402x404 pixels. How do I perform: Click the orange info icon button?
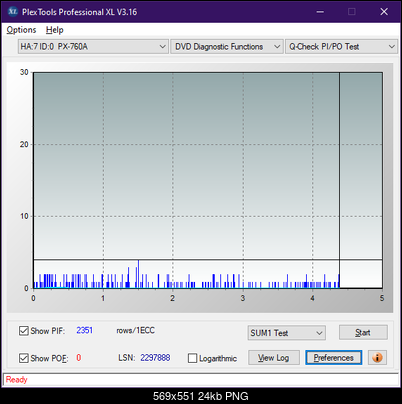(377, 357)
